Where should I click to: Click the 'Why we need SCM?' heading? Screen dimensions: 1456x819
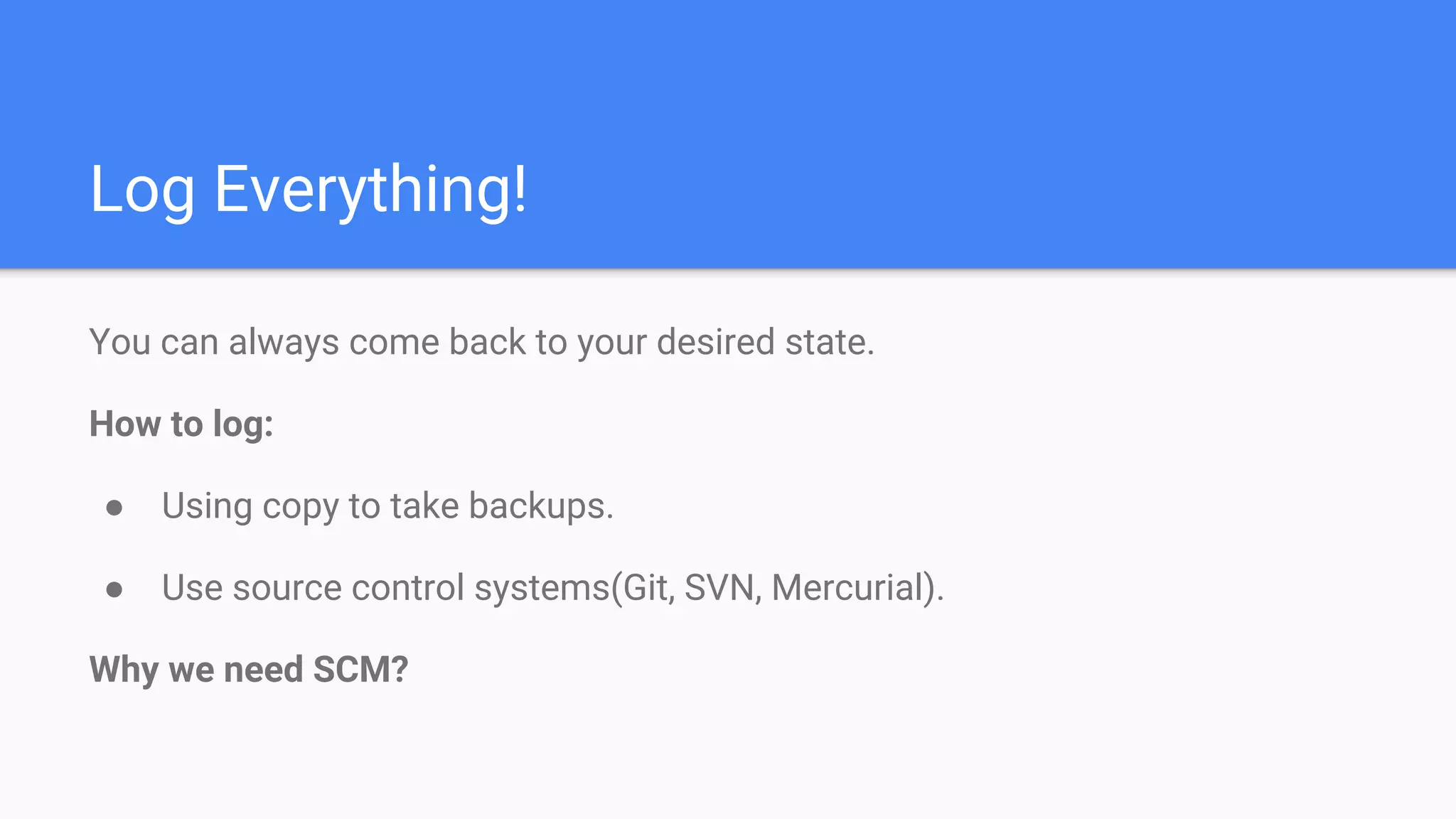tap(249, 670)
